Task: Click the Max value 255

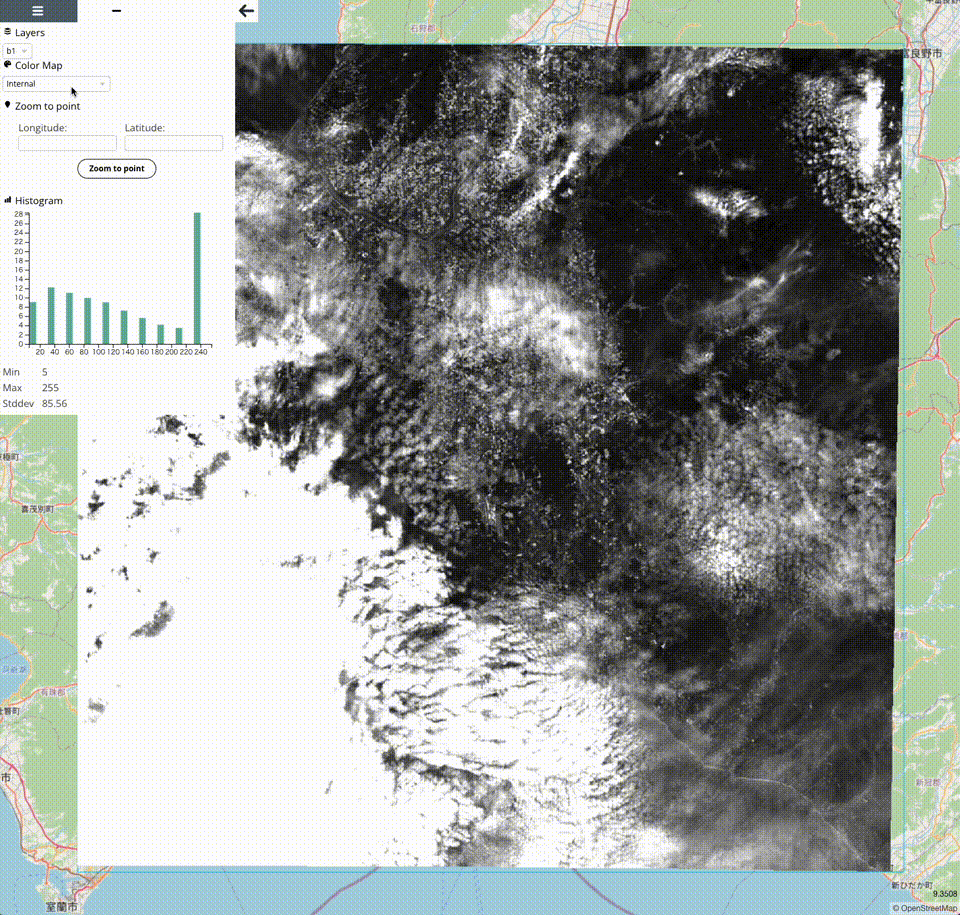Action: click(x=50, y=388)
